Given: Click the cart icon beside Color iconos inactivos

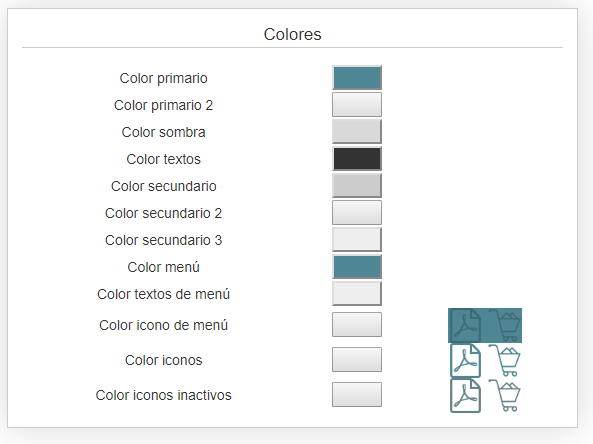Looking at the screenshot, I should coord(505,395).
